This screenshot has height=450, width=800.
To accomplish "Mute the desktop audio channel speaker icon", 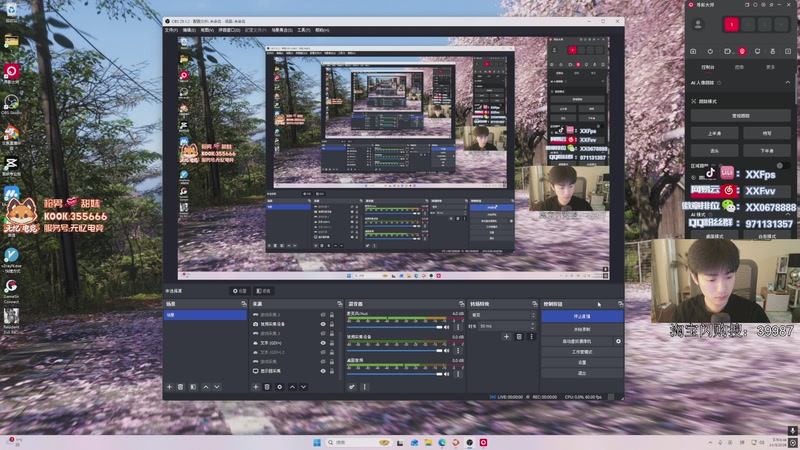I will tap(447, 374).
